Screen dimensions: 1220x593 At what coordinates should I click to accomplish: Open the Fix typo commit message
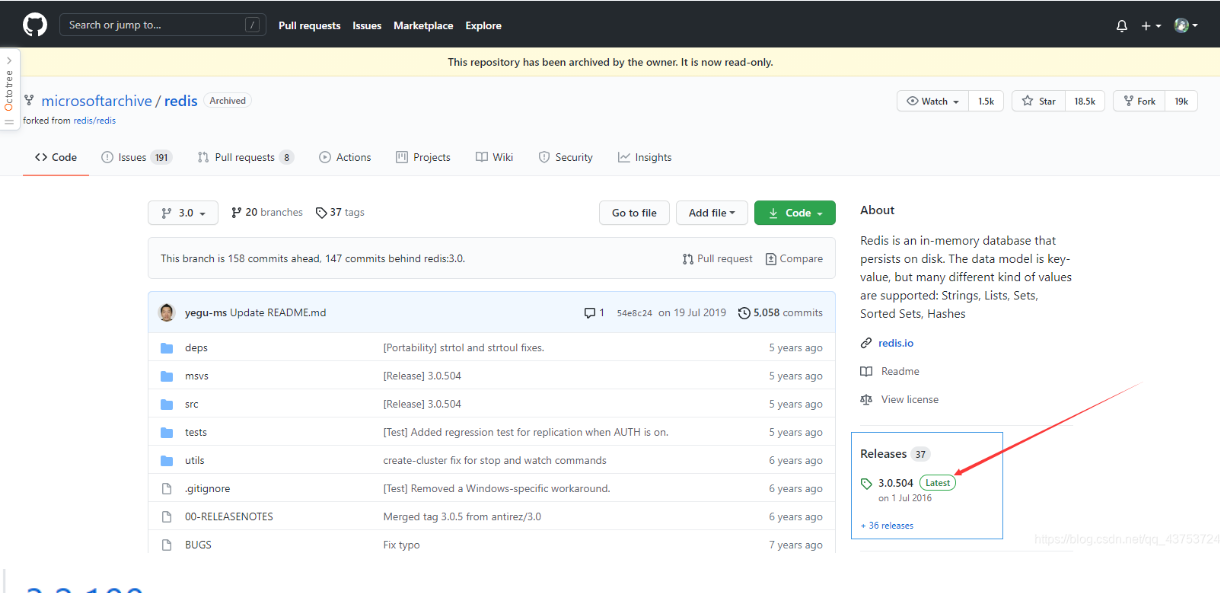(401, 545)
